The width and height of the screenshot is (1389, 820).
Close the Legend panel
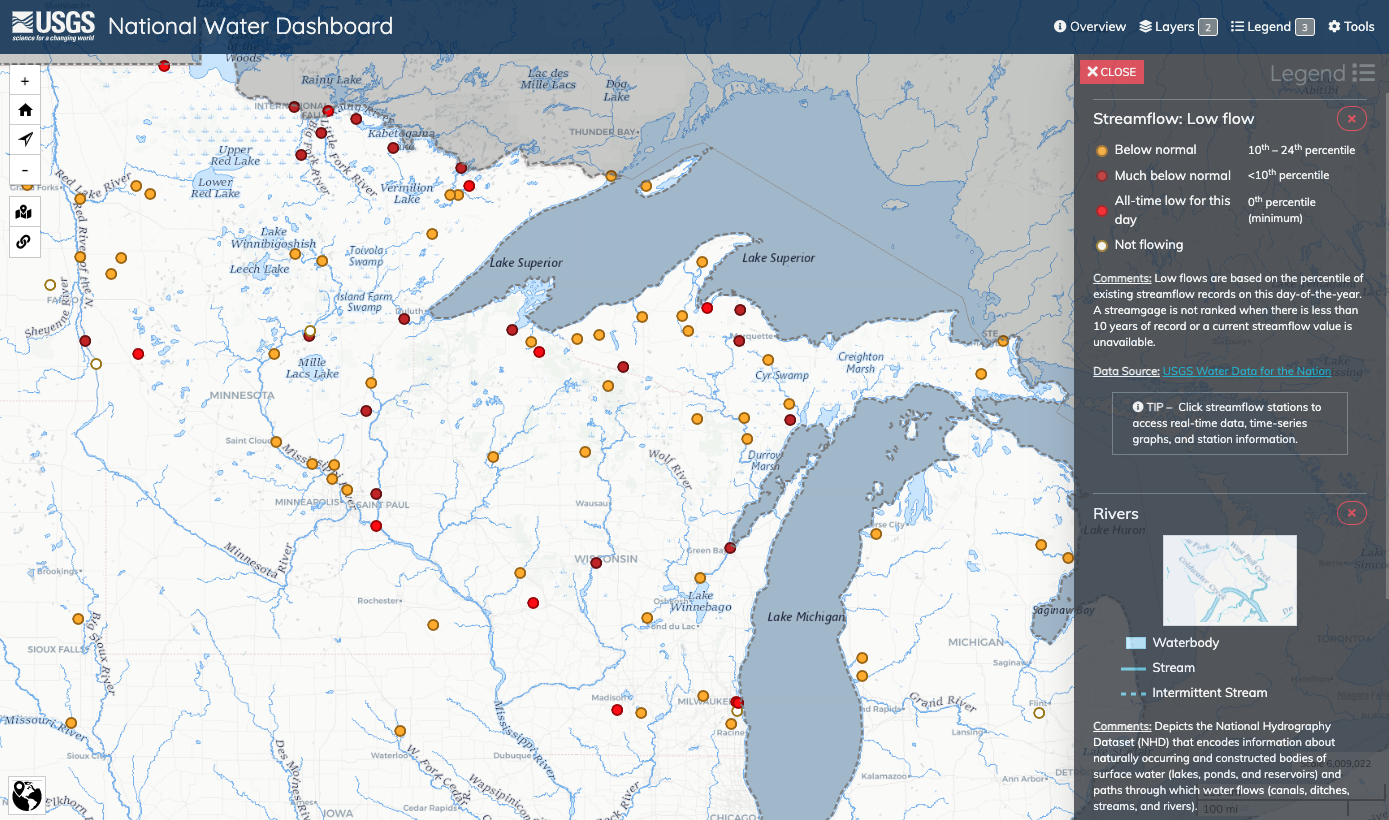(1112, 72)
